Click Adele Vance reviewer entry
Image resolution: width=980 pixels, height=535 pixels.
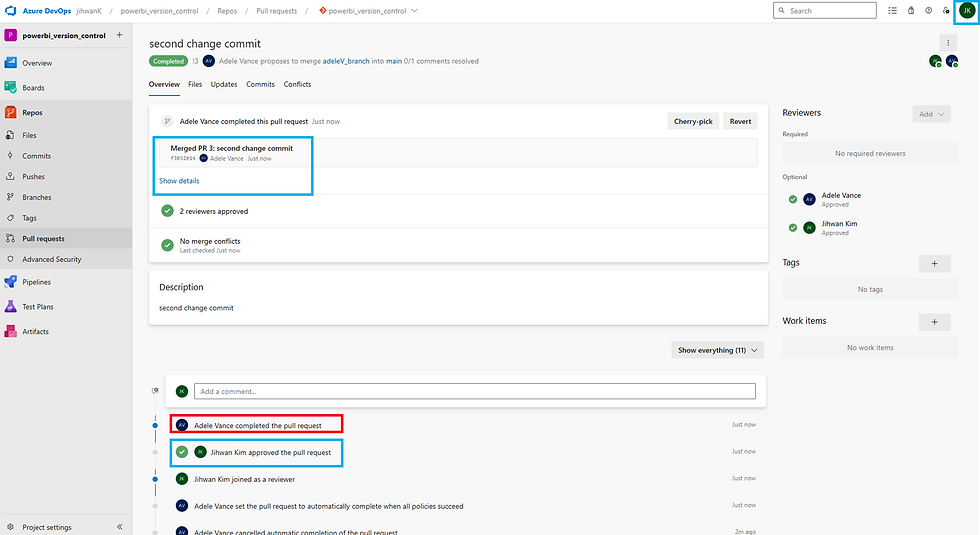click(841, 199)
